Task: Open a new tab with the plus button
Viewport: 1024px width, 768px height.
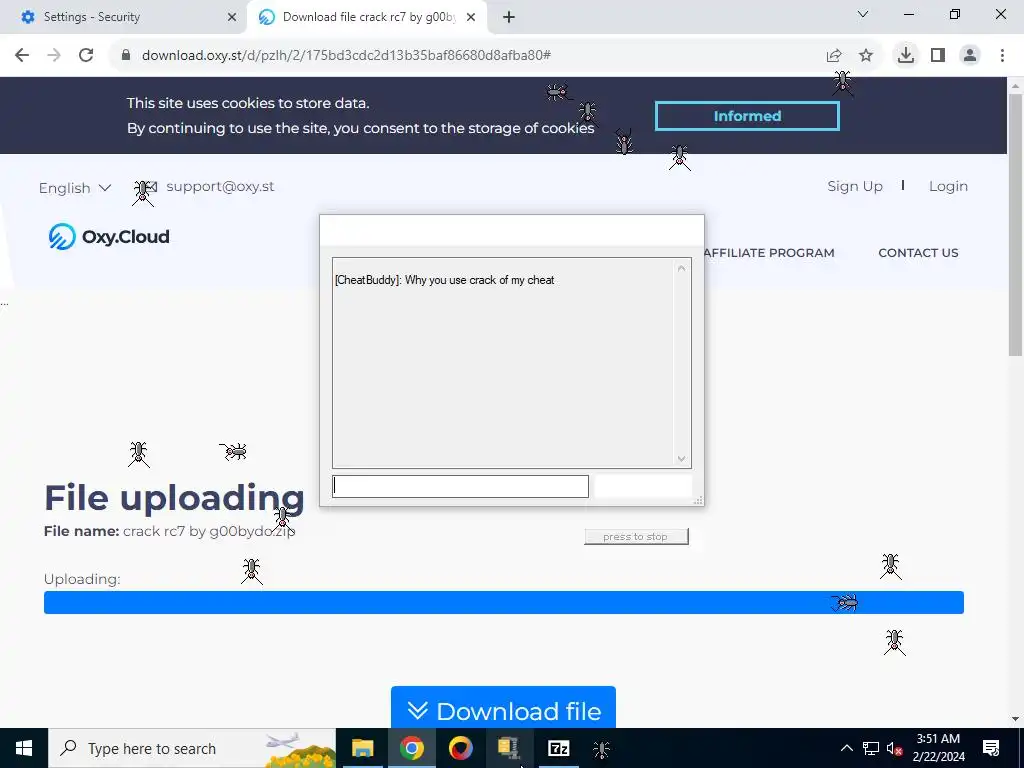Action: point(509,17)
